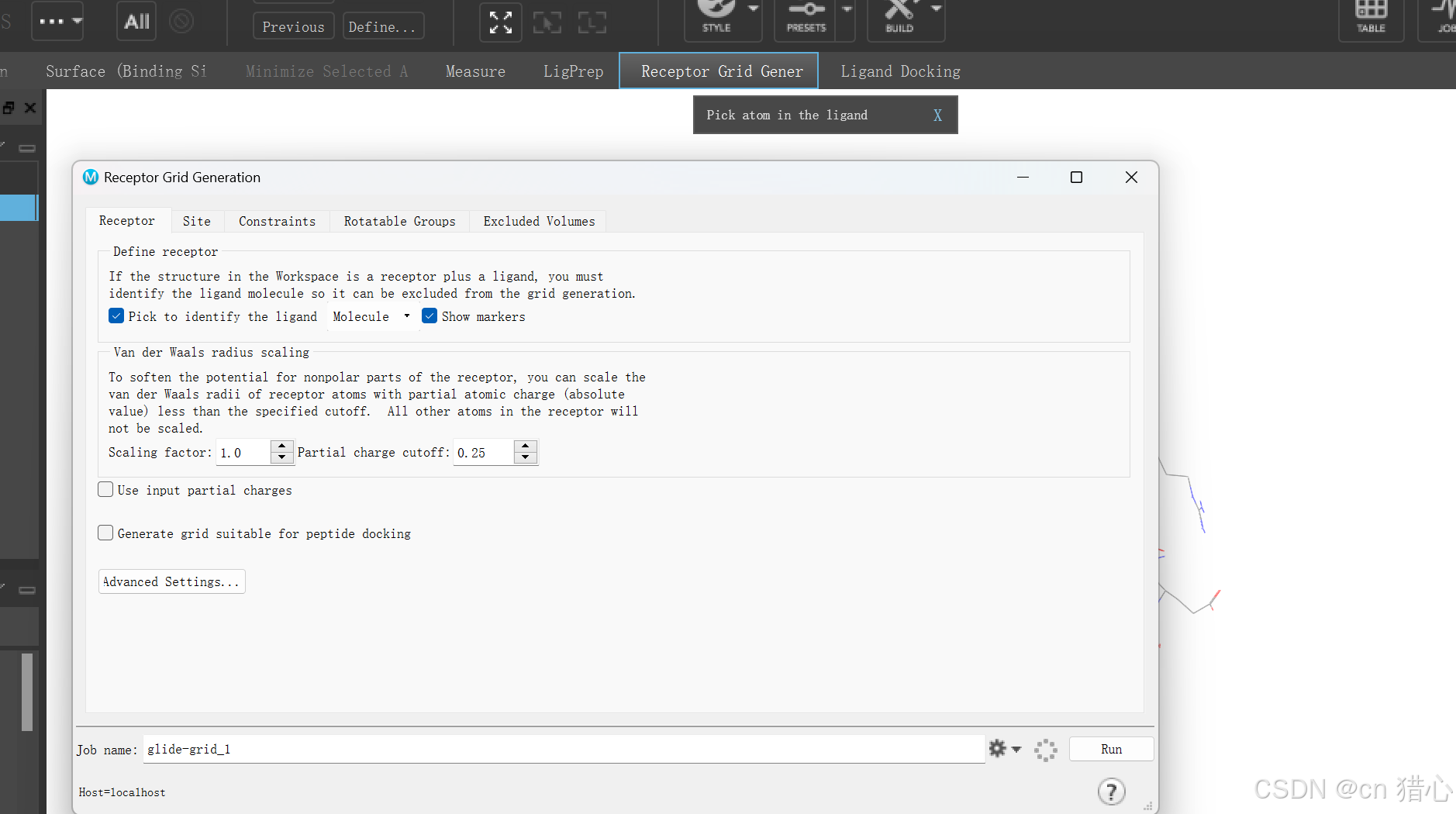The image size is (1456, 814).
Task: Click the Define... selection button
Action: click(383, 26)
